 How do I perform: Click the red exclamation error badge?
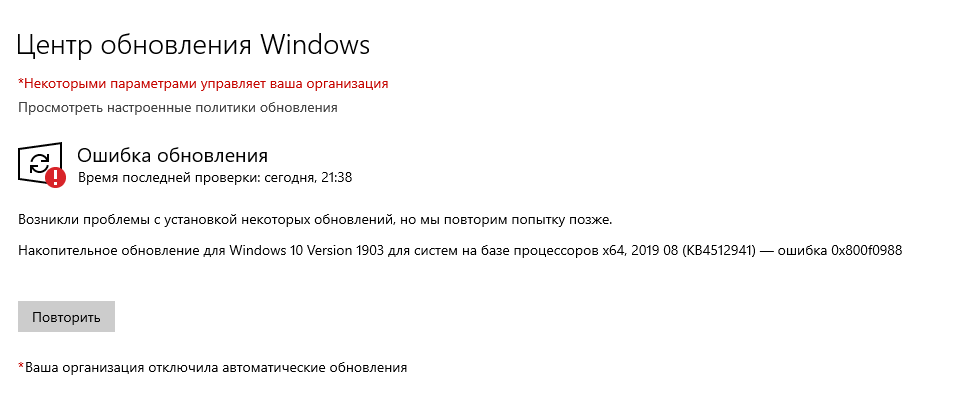pos(56,177)
